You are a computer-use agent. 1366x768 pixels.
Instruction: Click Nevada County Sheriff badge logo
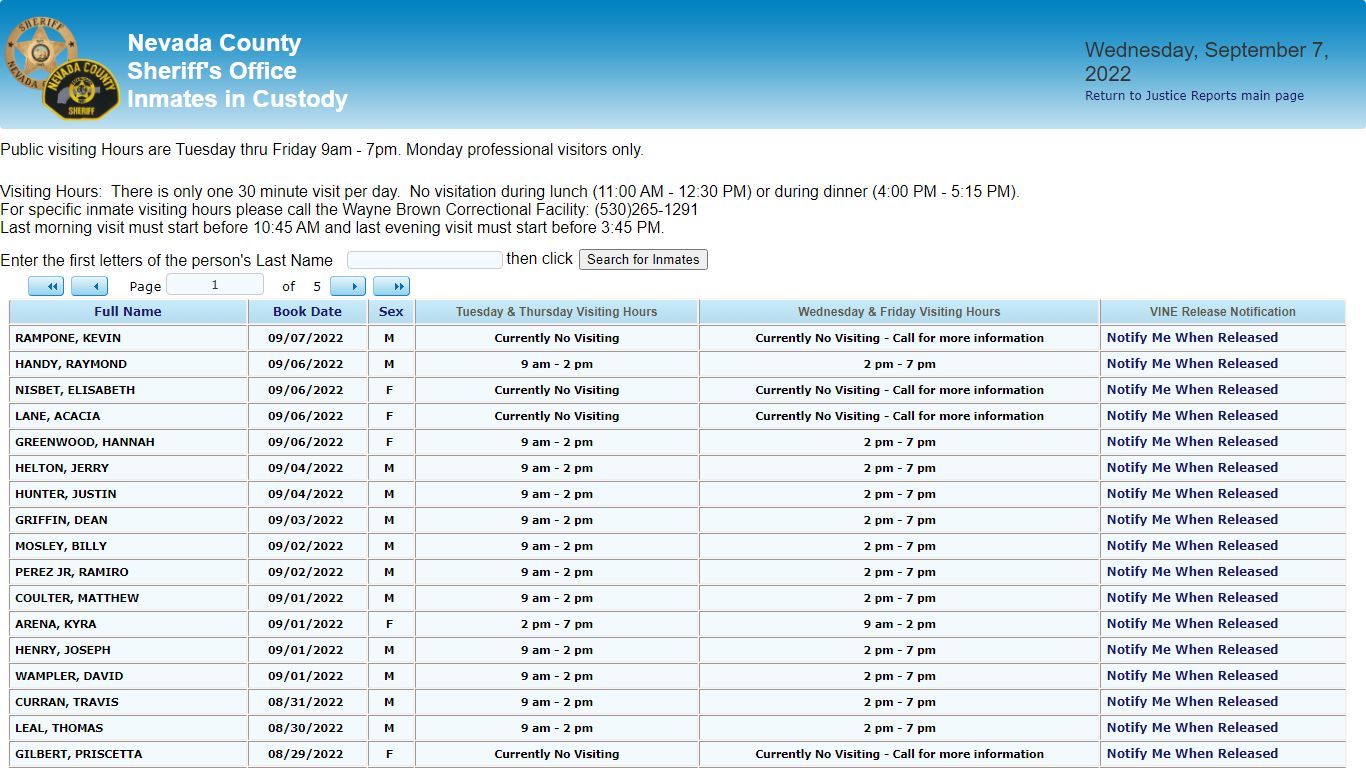(x=63, y=68)
